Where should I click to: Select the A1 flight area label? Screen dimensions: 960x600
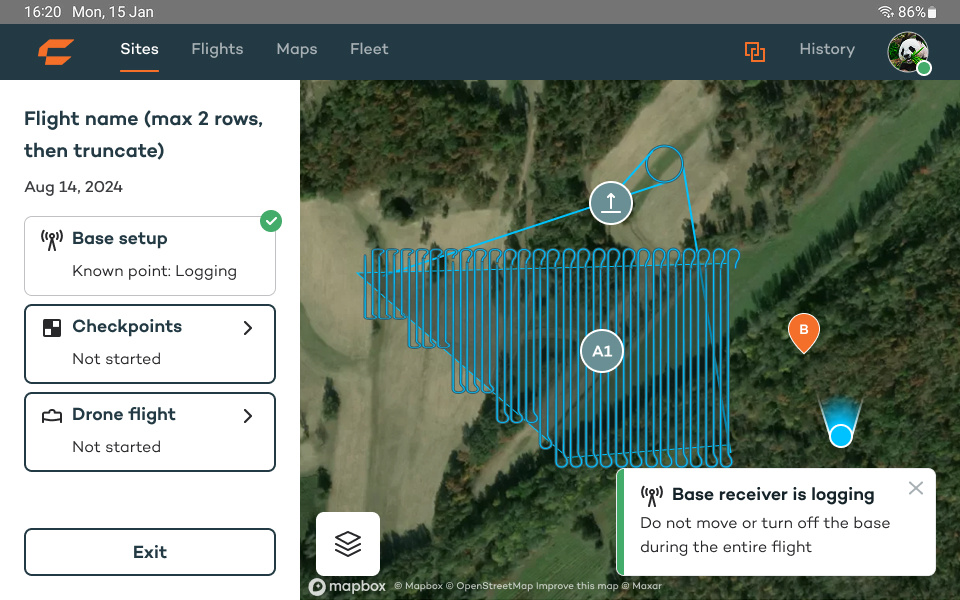click(601, 351)
